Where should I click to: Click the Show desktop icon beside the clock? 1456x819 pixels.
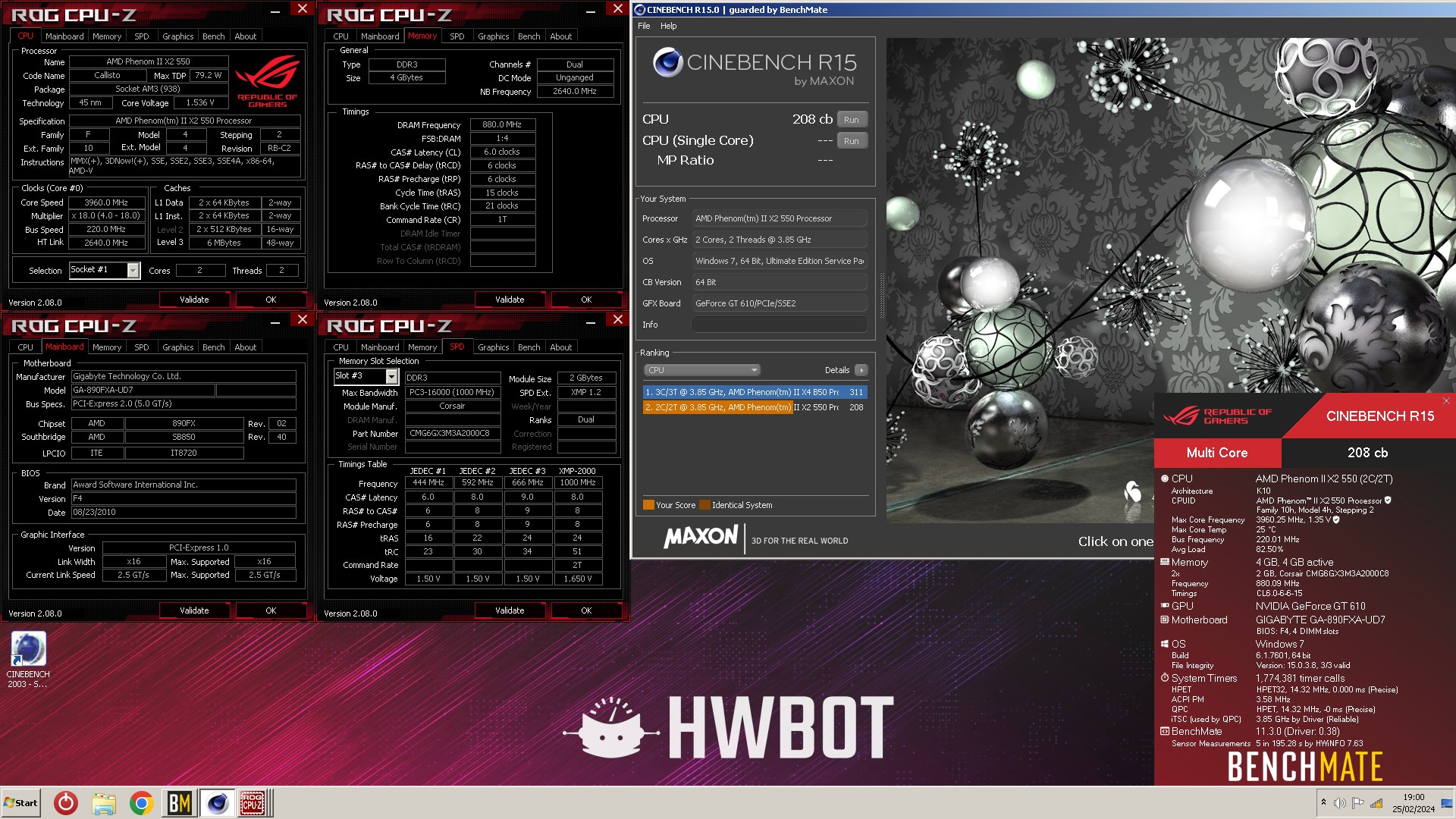tap(1447, 803)
